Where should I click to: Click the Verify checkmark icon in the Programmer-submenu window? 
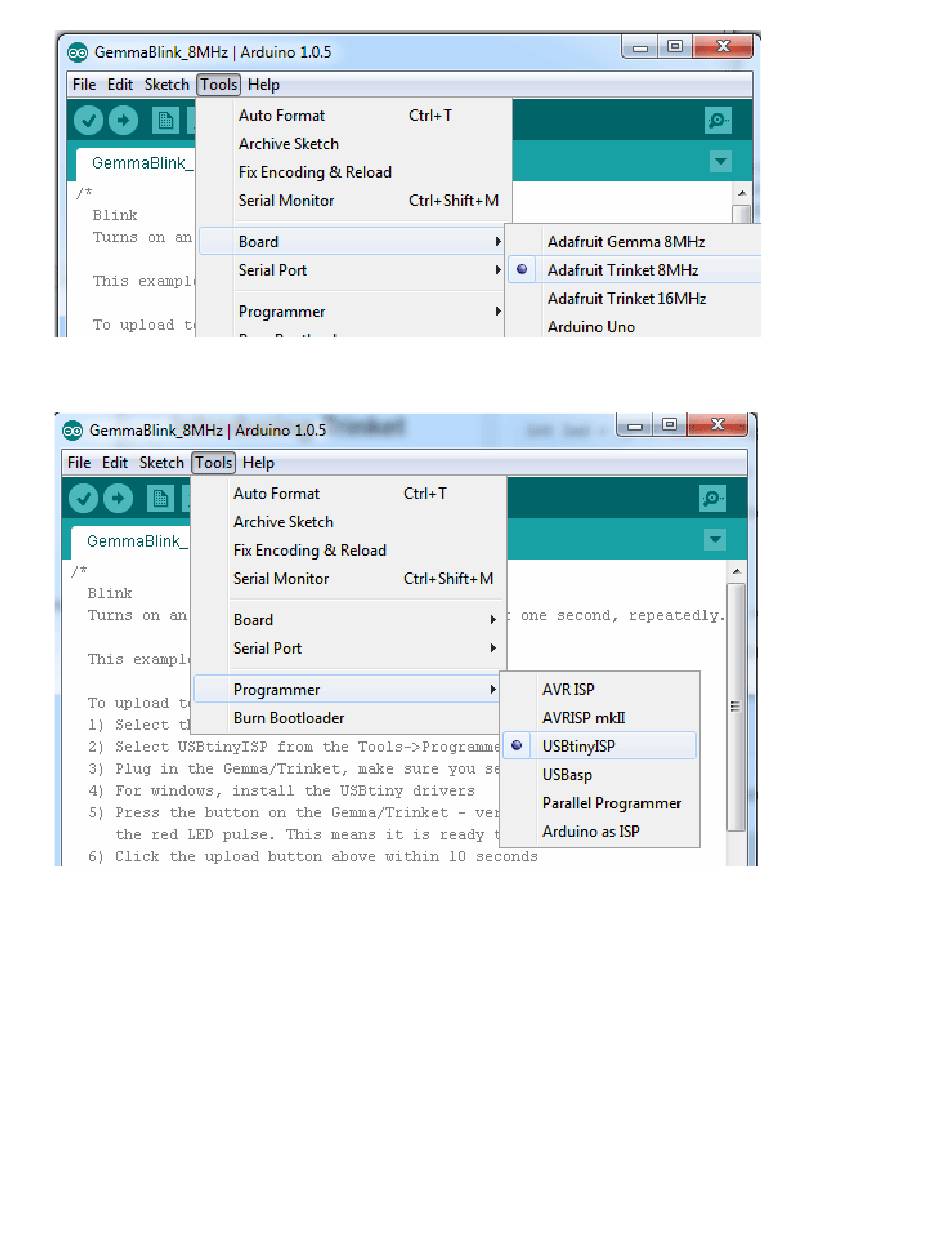click(x=84, y=498)
